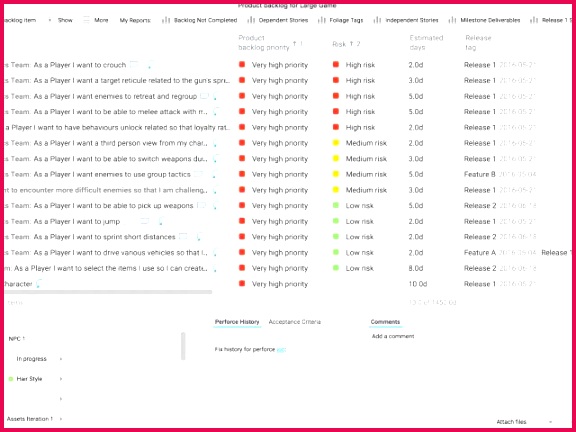This screenshot has height=432, width=576.
Task: Click the green Low risk swatch on the jump row
Action: coord(335,221)
